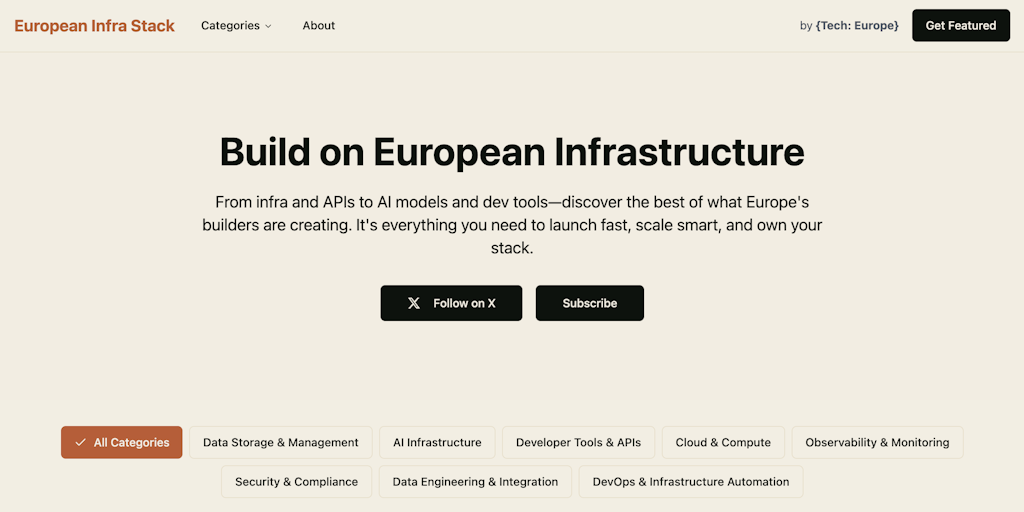
Task: Open the European Infra Stack home logo
Action: click(x=95, y=26)
